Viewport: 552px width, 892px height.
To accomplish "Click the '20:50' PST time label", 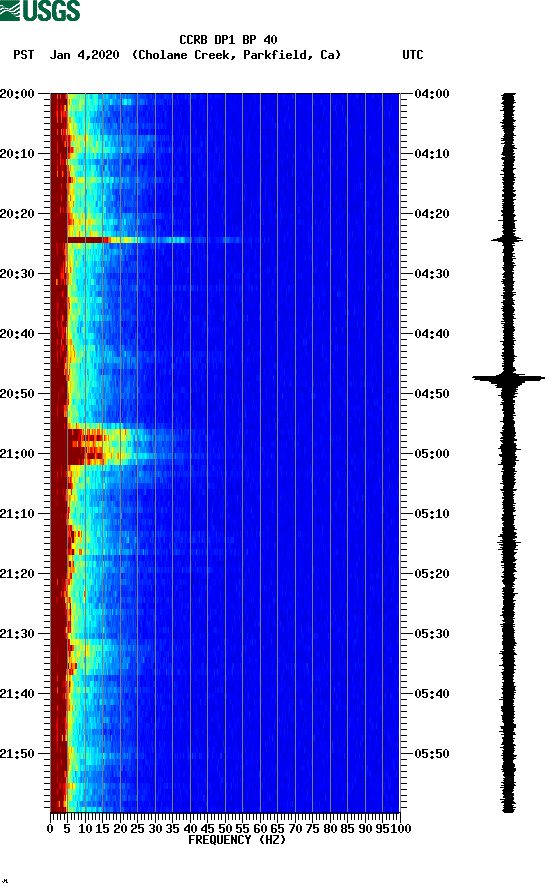I will [18, 394].
